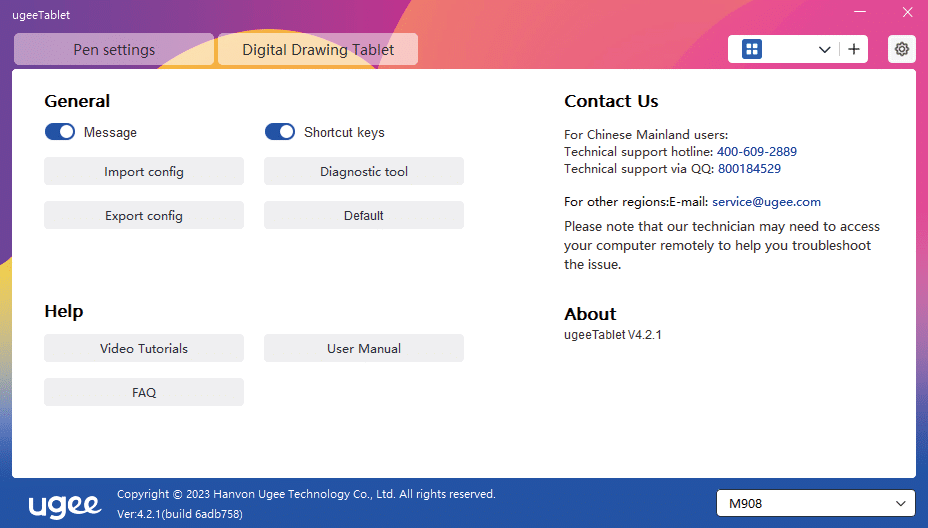The width and height of the screenshot is (928, 528).
Task: Click the service@ugee.com email link
Action: (x=766, y=202)
